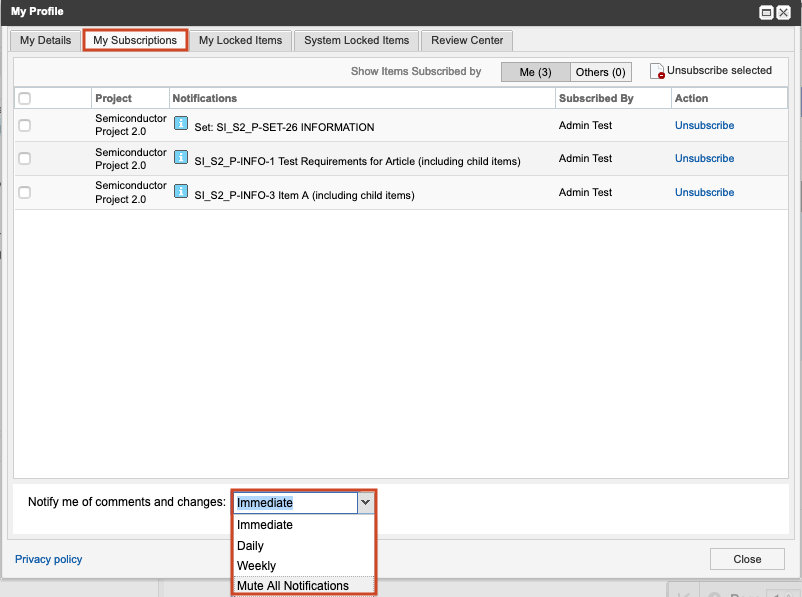Unsubscribe from SI_S2_P-SET-26 INFORMATION
Viewport: 802px width, 597px height.
click(x=704, y=125)
